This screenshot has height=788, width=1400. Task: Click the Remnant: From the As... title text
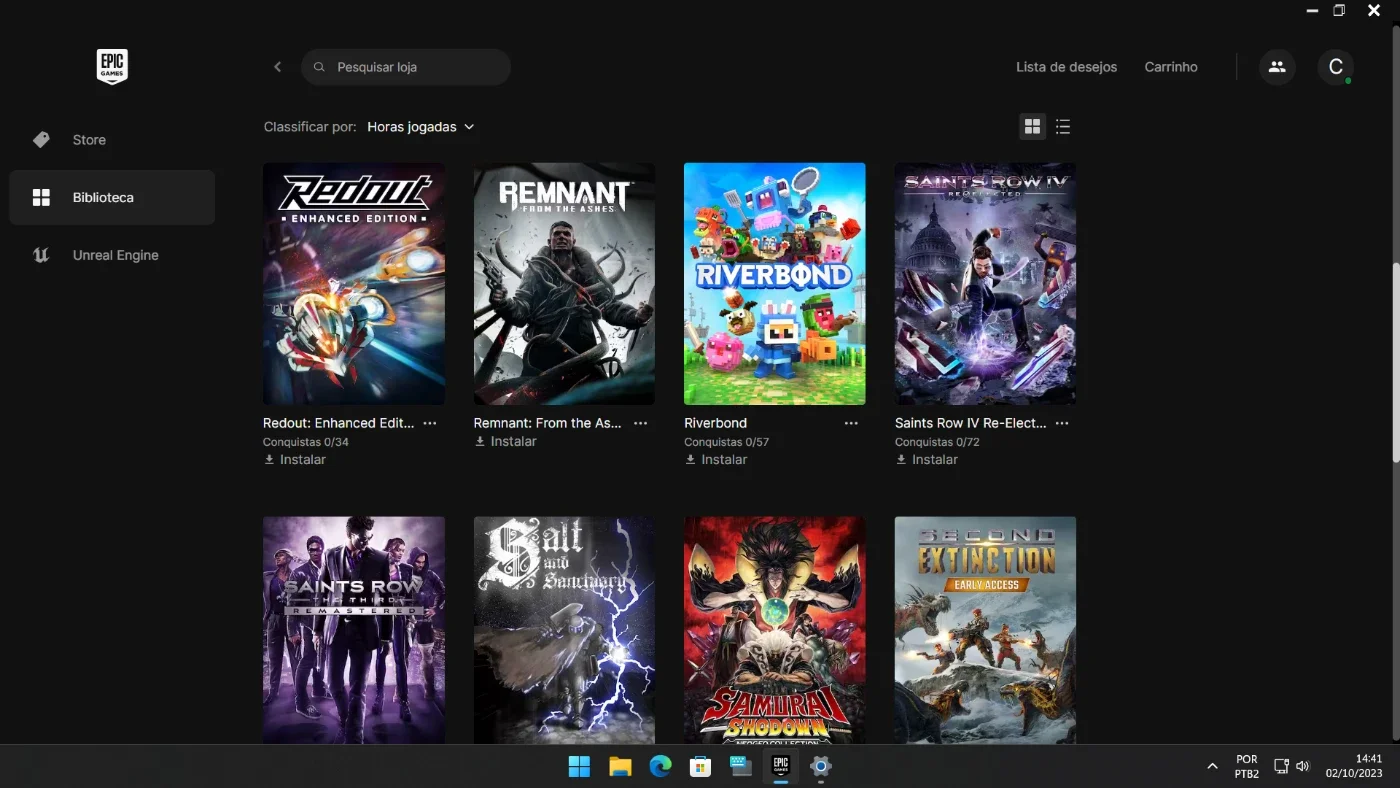548,423
